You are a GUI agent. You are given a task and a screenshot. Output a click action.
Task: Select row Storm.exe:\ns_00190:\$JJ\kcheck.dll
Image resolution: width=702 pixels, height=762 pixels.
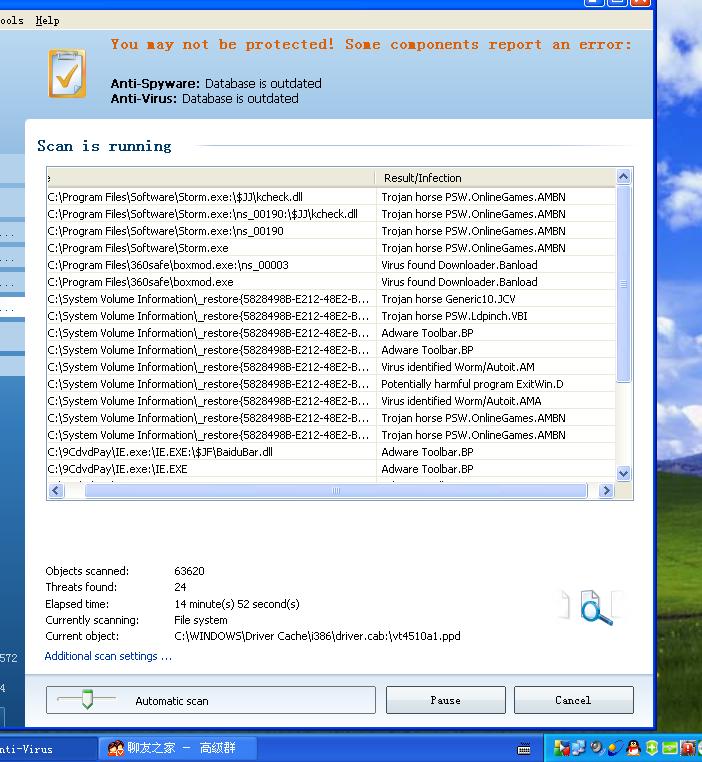point(331,214)
